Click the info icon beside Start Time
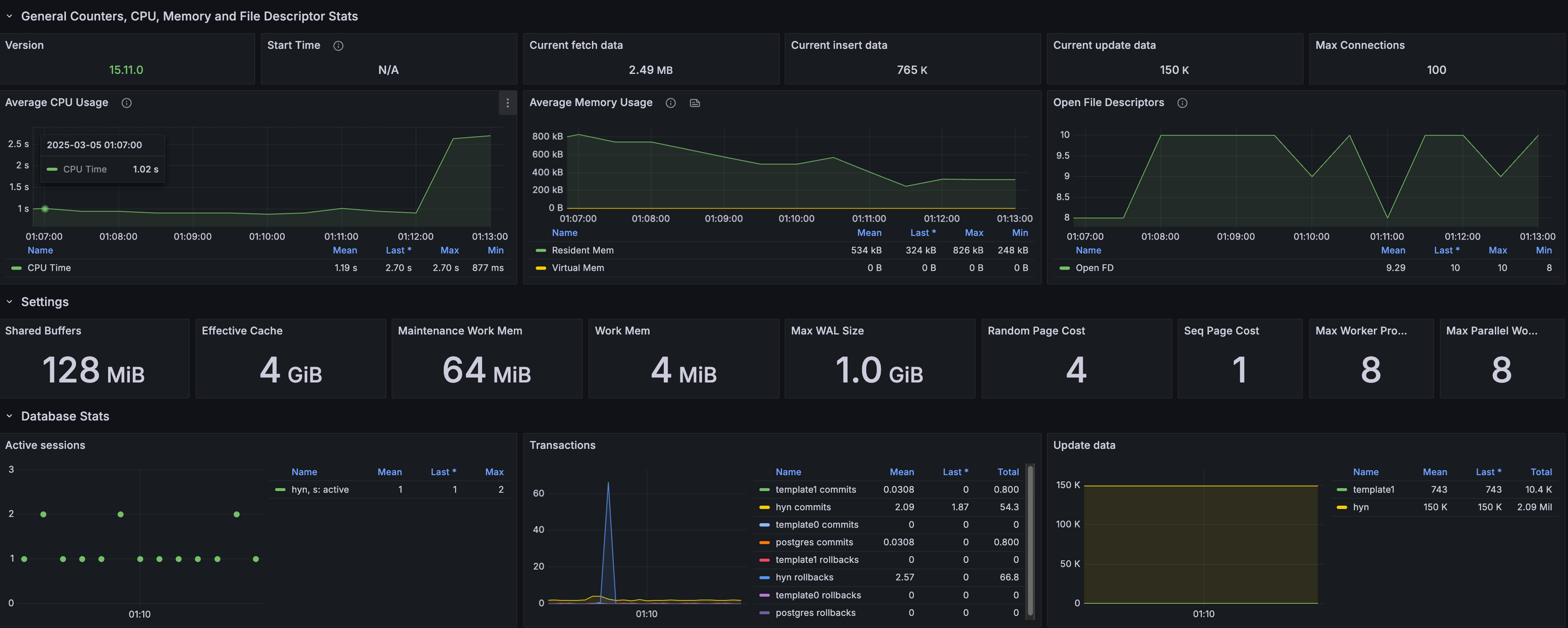The image size is (1568, 628). click(339, 46)
